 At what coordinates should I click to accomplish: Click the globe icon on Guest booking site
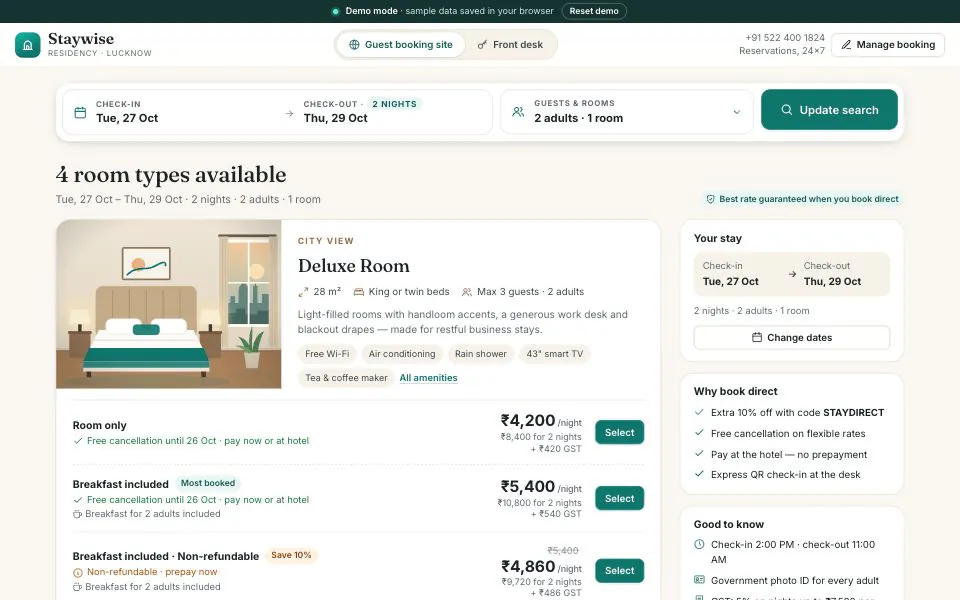[x=354, y=45]
